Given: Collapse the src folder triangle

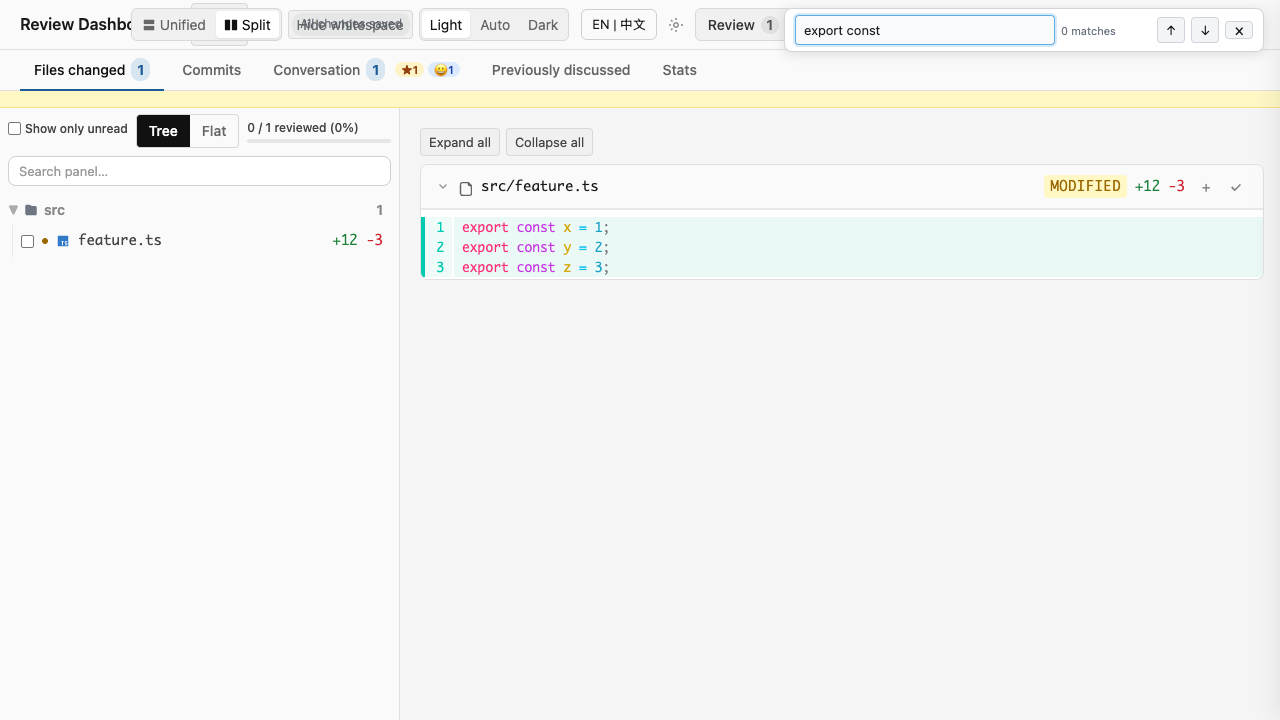Looking at the screenshot, I should [14, 210].
